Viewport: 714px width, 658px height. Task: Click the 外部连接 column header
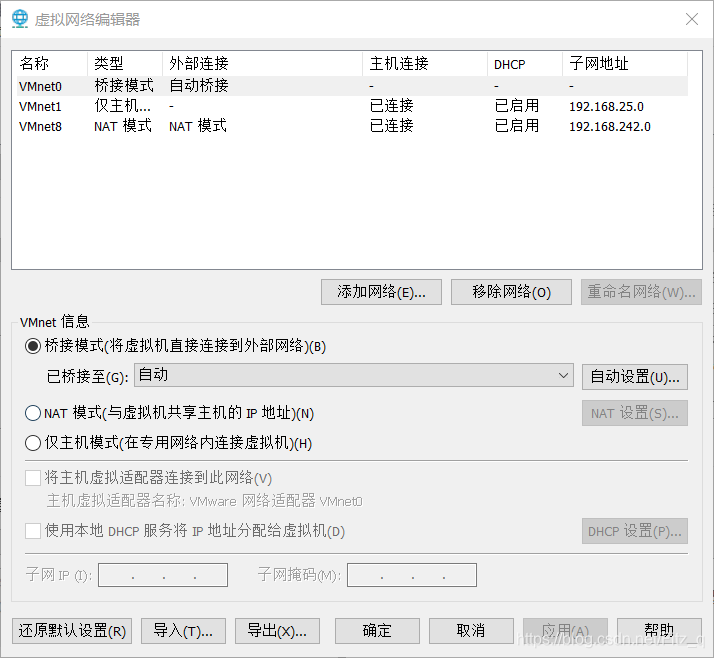point(262,64)
